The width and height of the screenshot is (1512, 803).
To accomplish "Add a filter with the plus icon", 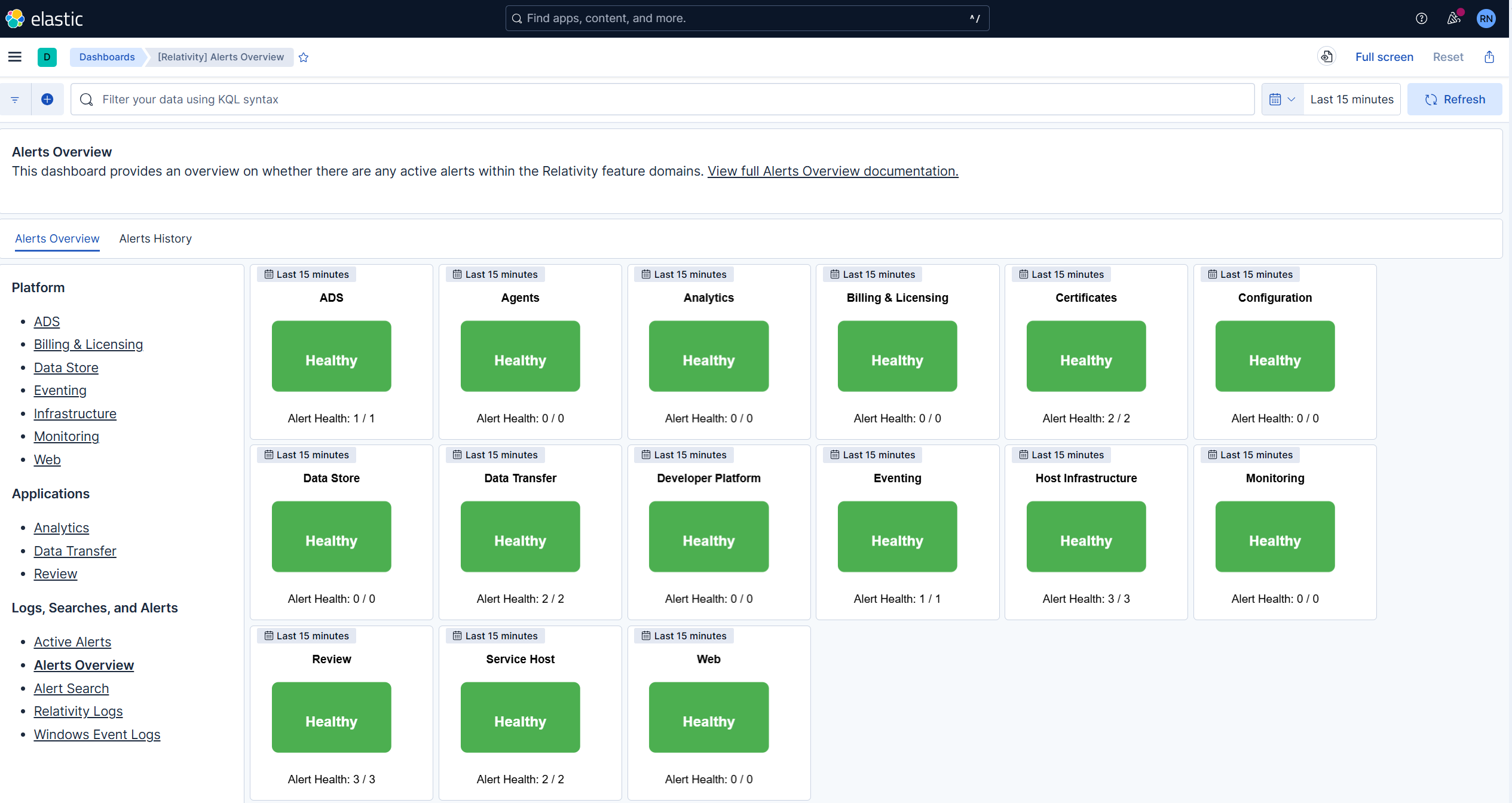I will [47, 99].
